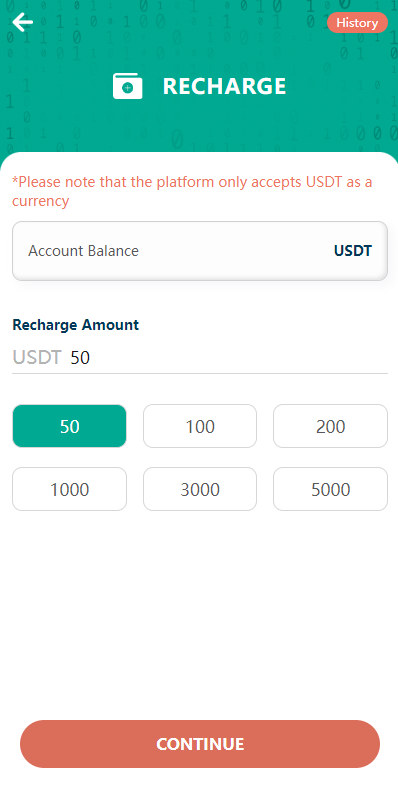Choose the 3000 preset amount
The height and width of the screenshot is (794, 398).
200,489
